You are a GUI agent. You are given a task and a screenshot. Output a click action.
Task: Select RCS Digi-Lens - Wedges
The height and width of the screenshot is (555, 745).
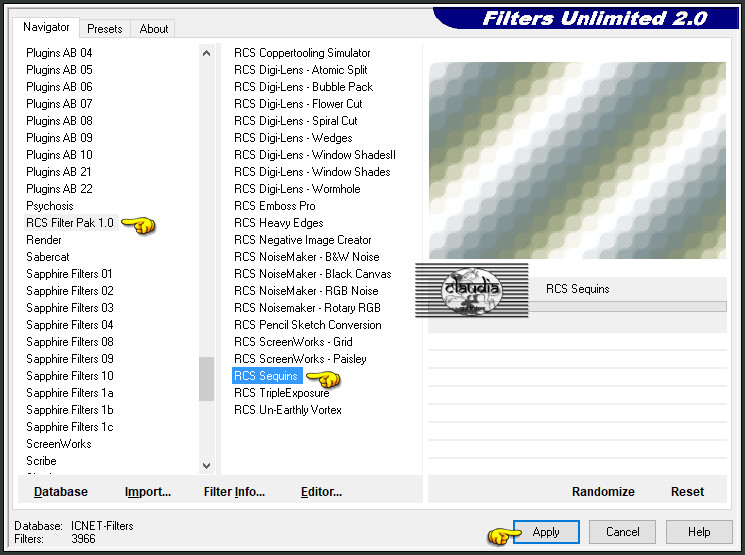(293, 138)
